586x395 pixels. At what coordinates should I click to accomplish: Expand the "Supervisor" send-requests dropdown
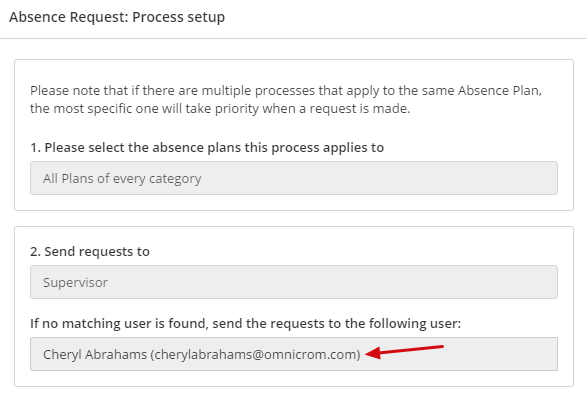[294, 282]
